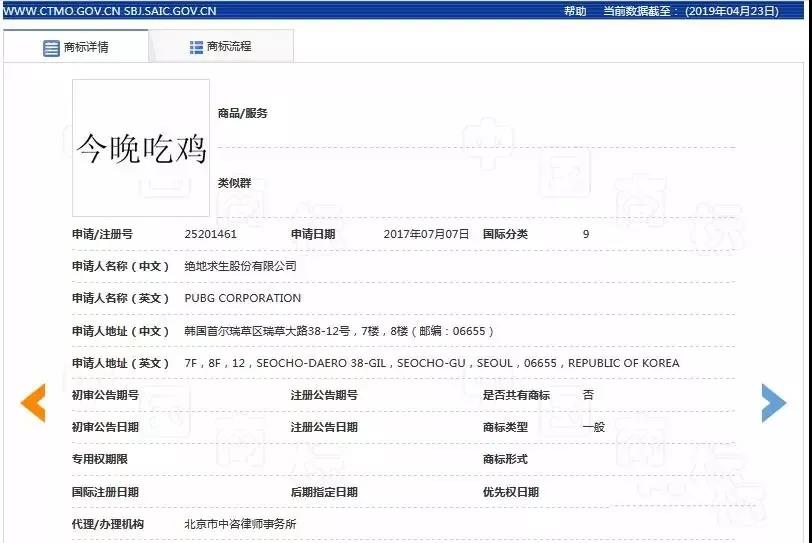
Task: Click the 代理/办理机构 label
Action: (108, 524)
